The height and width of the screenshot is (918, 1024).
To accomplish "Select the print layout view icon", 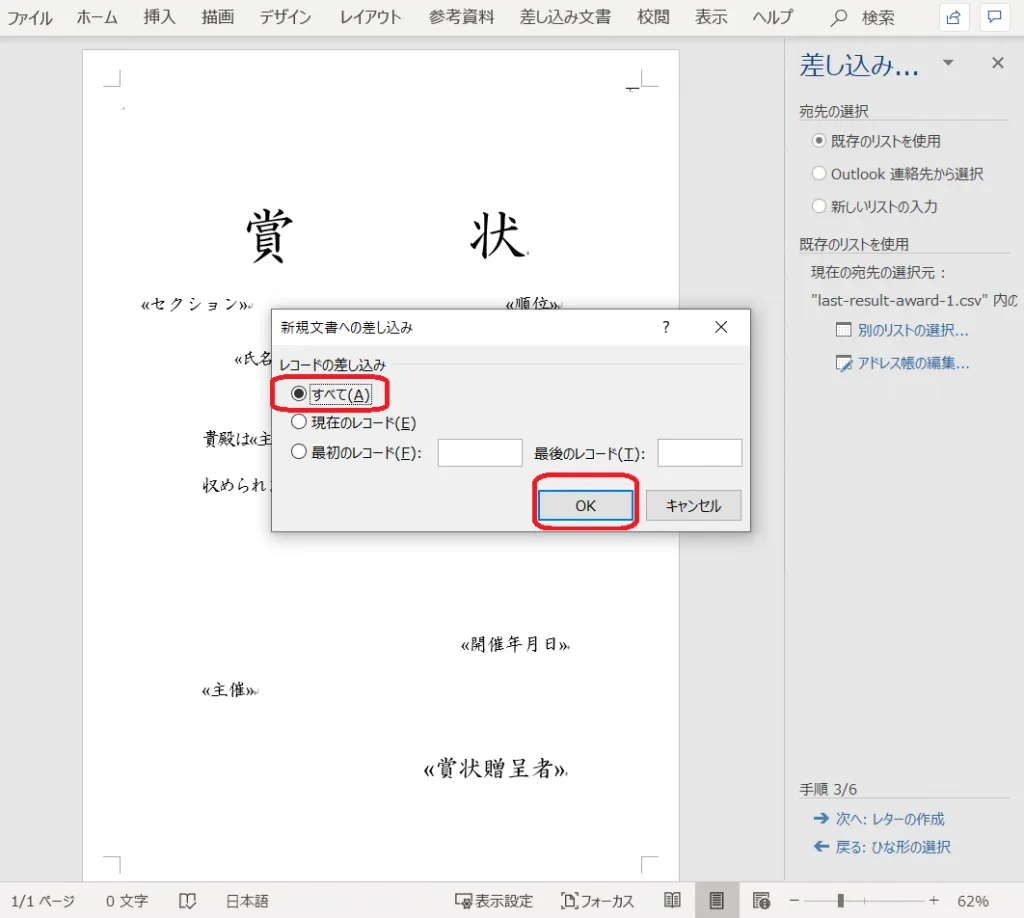I will (716, 900).
